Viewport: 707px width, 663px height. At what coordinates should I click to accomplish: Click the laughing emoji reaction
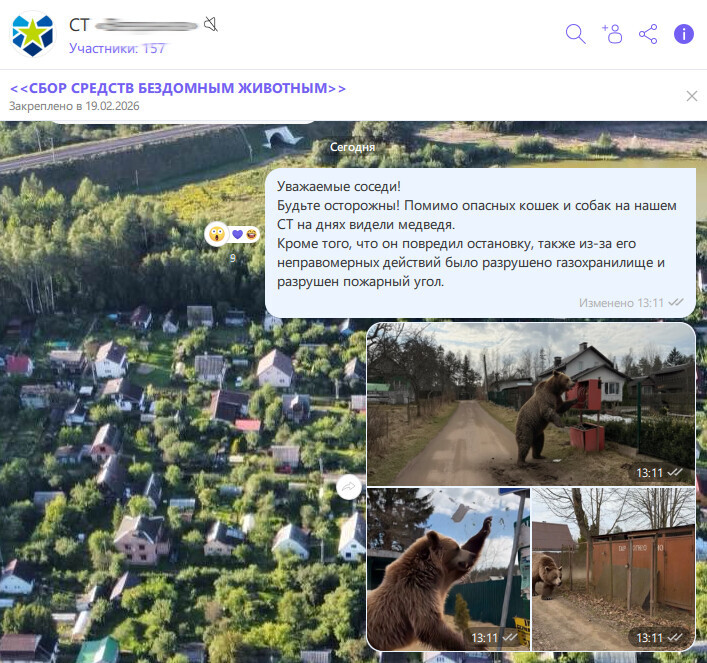(251, 234)
